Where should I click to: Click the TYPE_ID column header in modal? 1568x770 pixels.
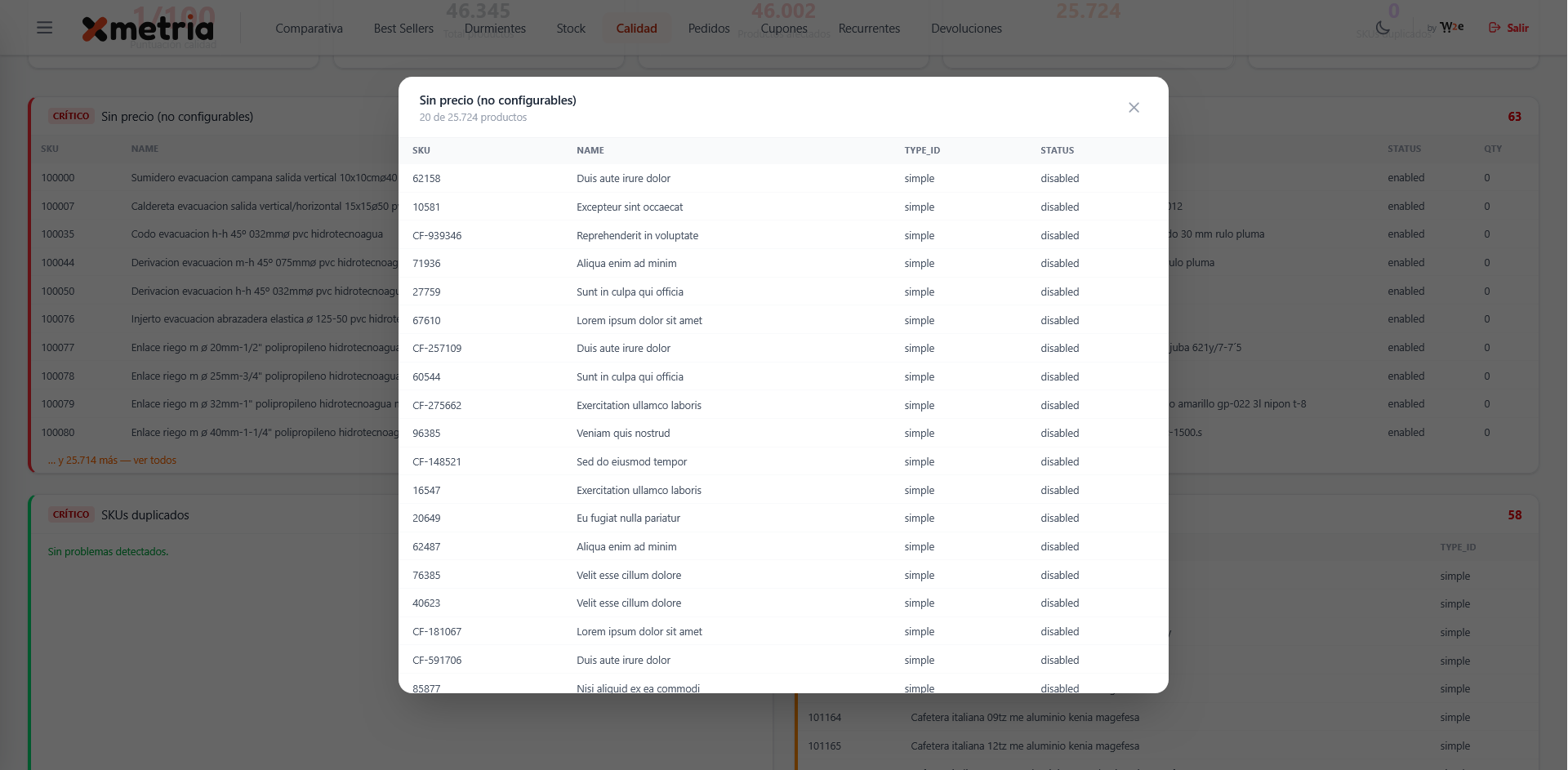(x=922, y=150)
